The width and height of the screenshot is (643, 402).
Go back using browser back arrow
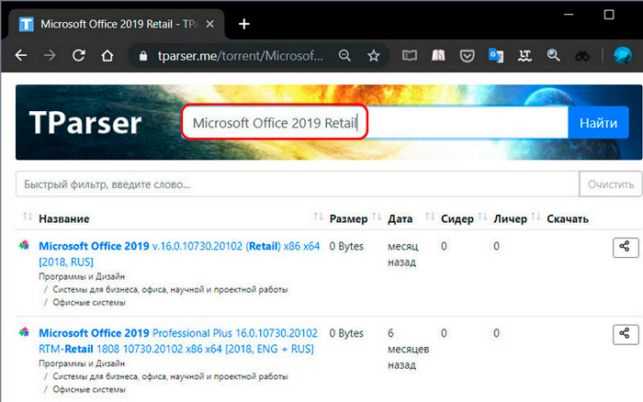(x=21, y=55)
